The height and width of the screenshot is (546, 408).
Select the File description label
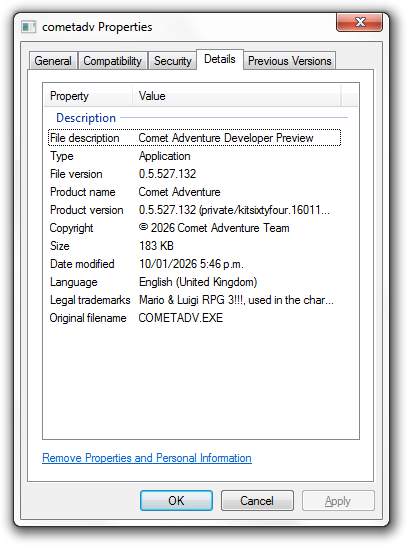pos(85,138)
